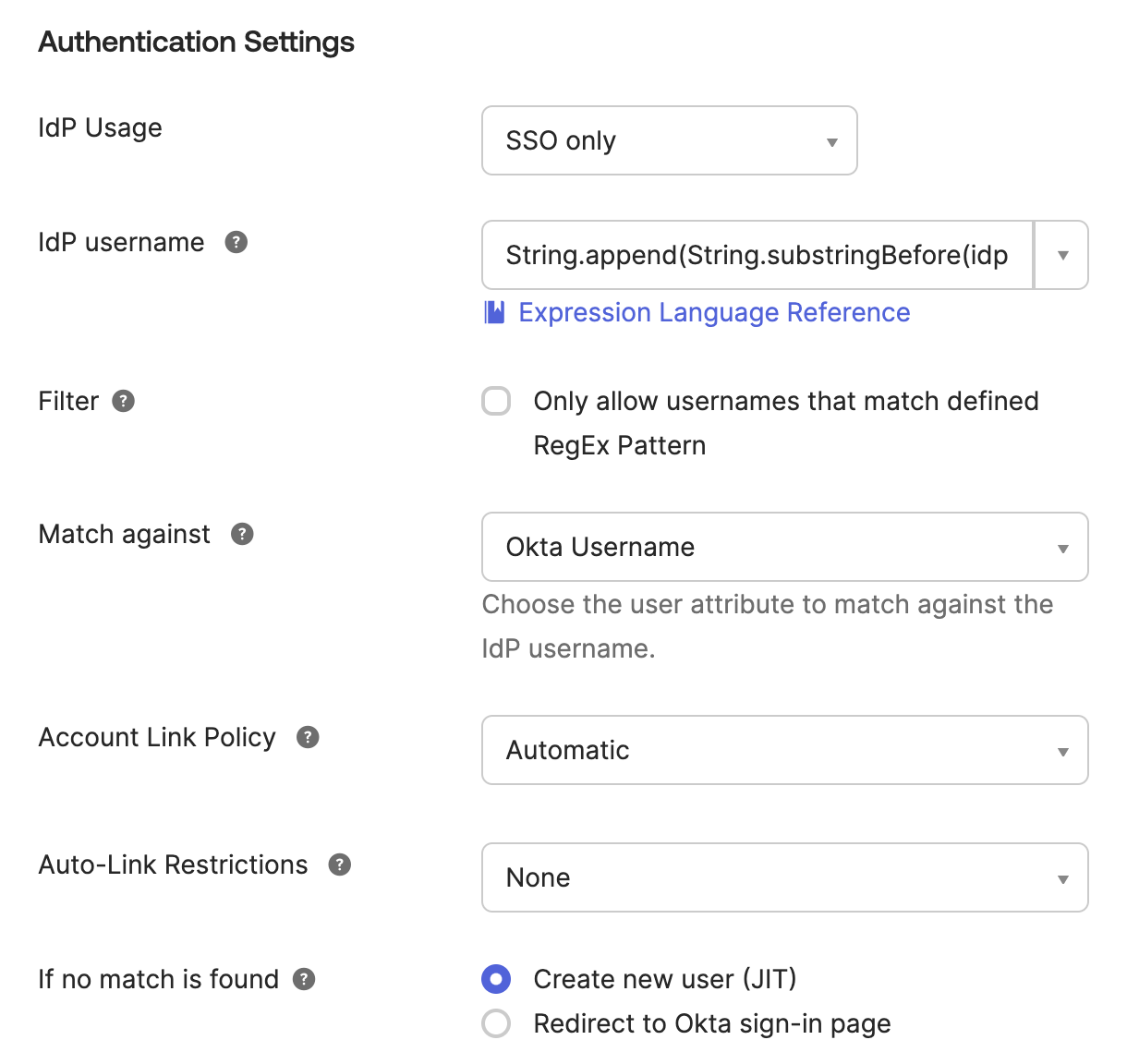Click the IdP username help icon
This screenshot has width=1127, height=1064.
[236, 242]
